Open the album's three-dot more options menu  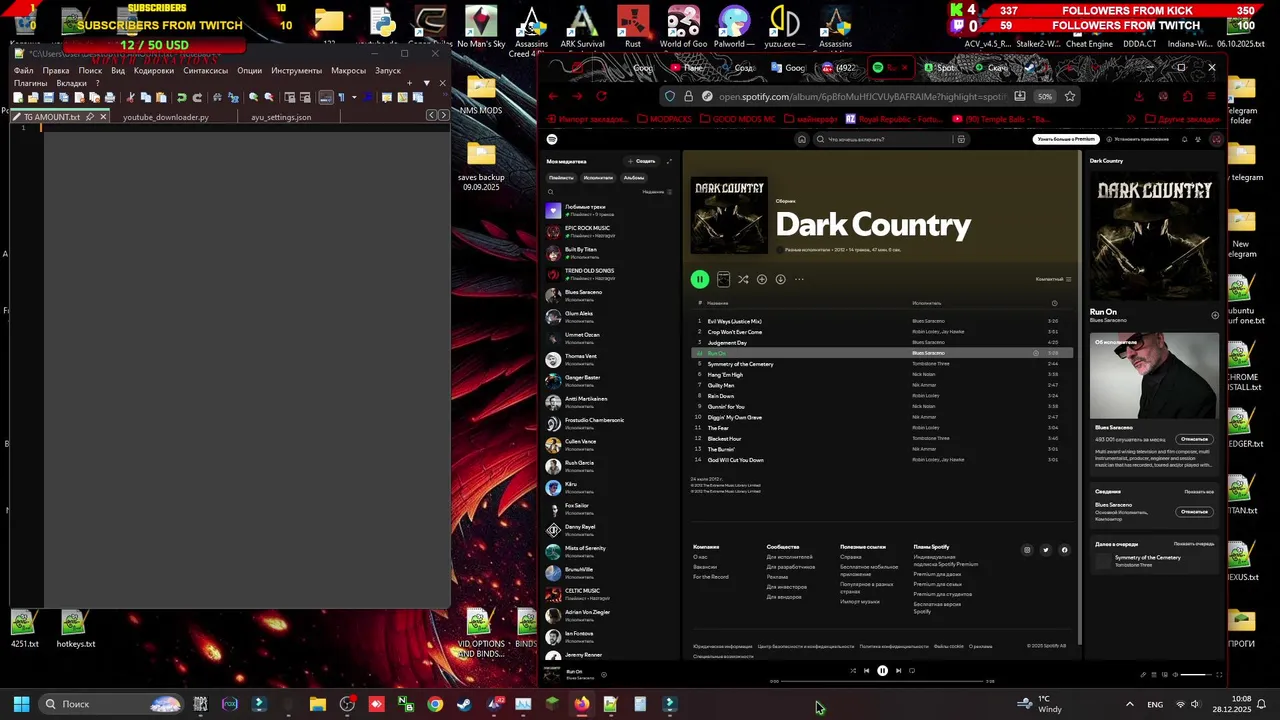(799, 280)
